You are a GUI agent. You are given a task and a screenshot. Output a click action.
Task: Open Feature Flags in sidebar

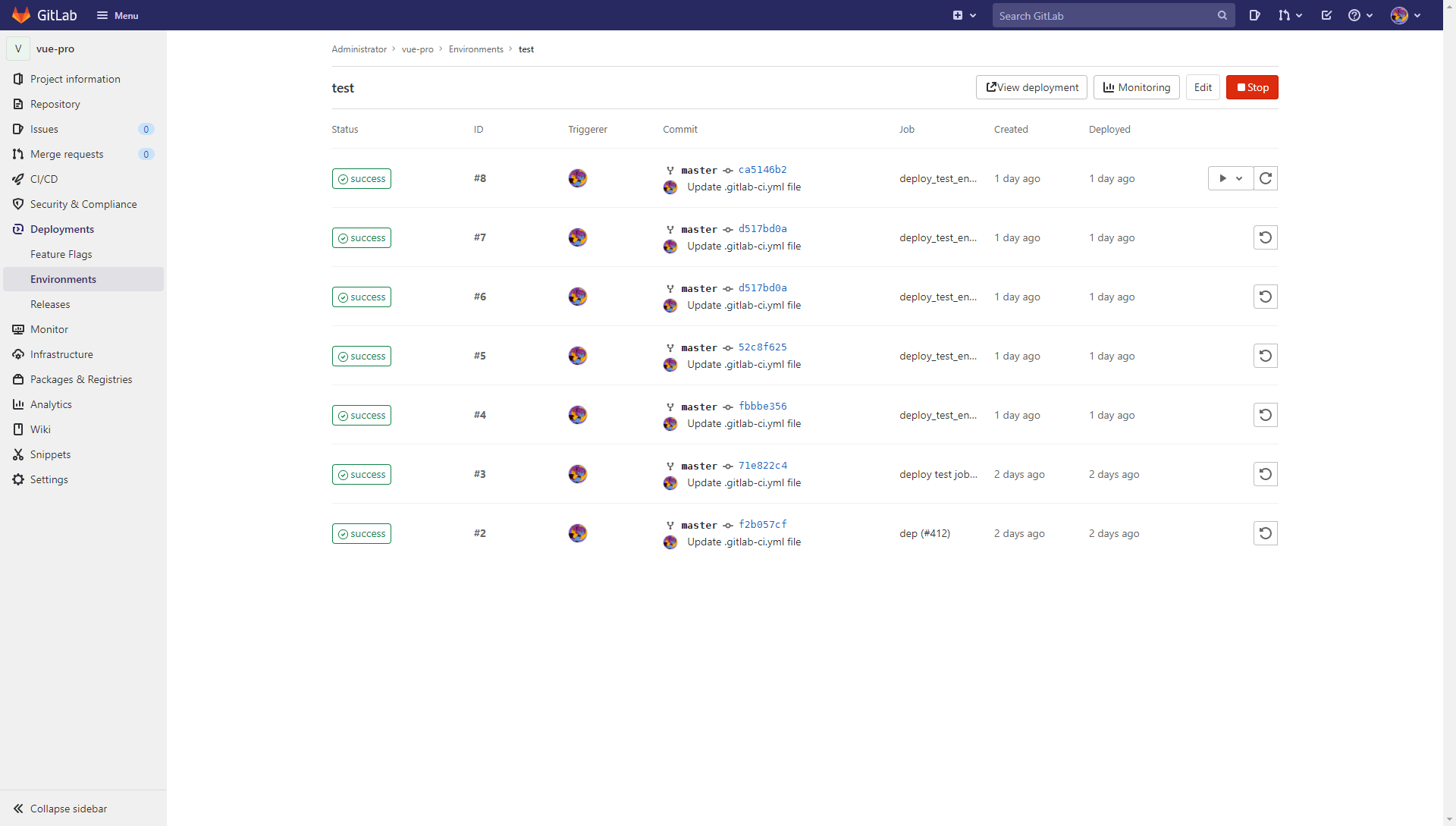tap(61, 254)
